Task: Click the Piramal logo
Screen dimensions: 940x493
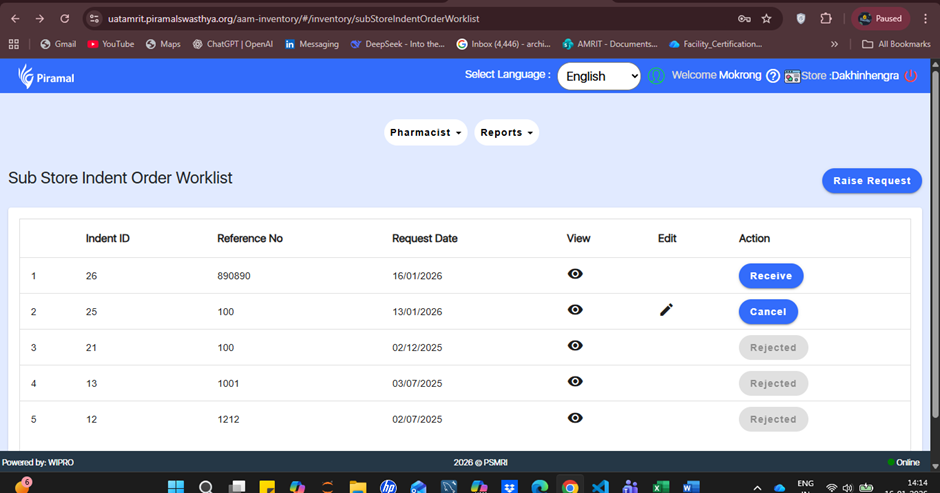Action: pos(46,77)
